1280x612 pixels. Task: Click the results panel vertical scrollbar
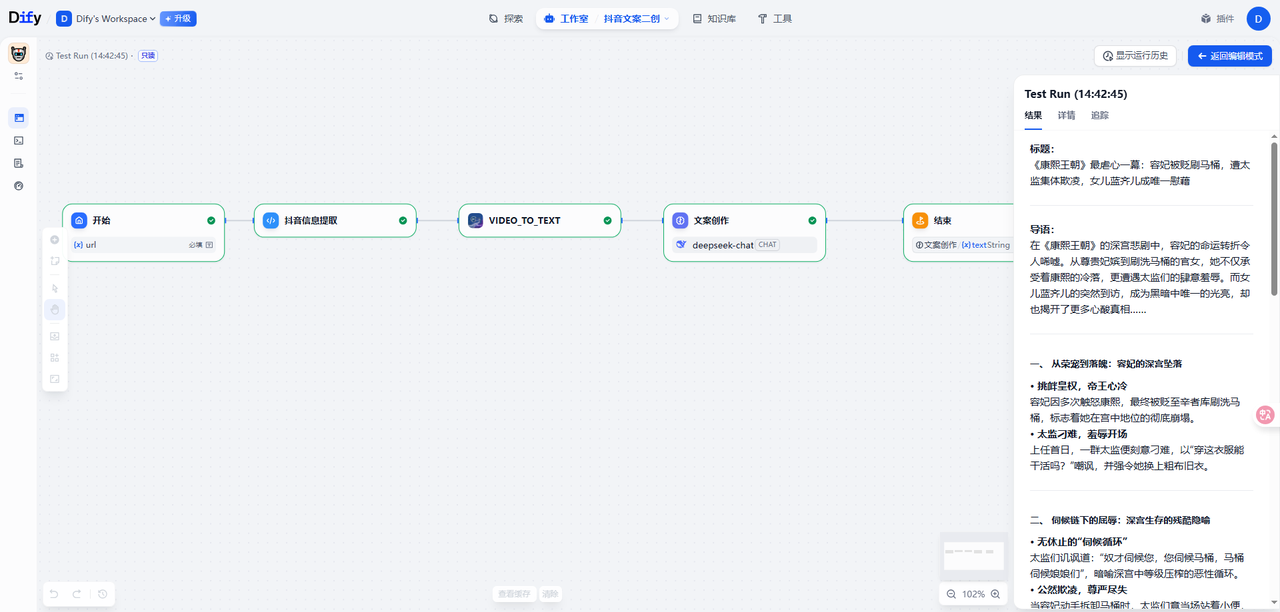[1274, 220]
